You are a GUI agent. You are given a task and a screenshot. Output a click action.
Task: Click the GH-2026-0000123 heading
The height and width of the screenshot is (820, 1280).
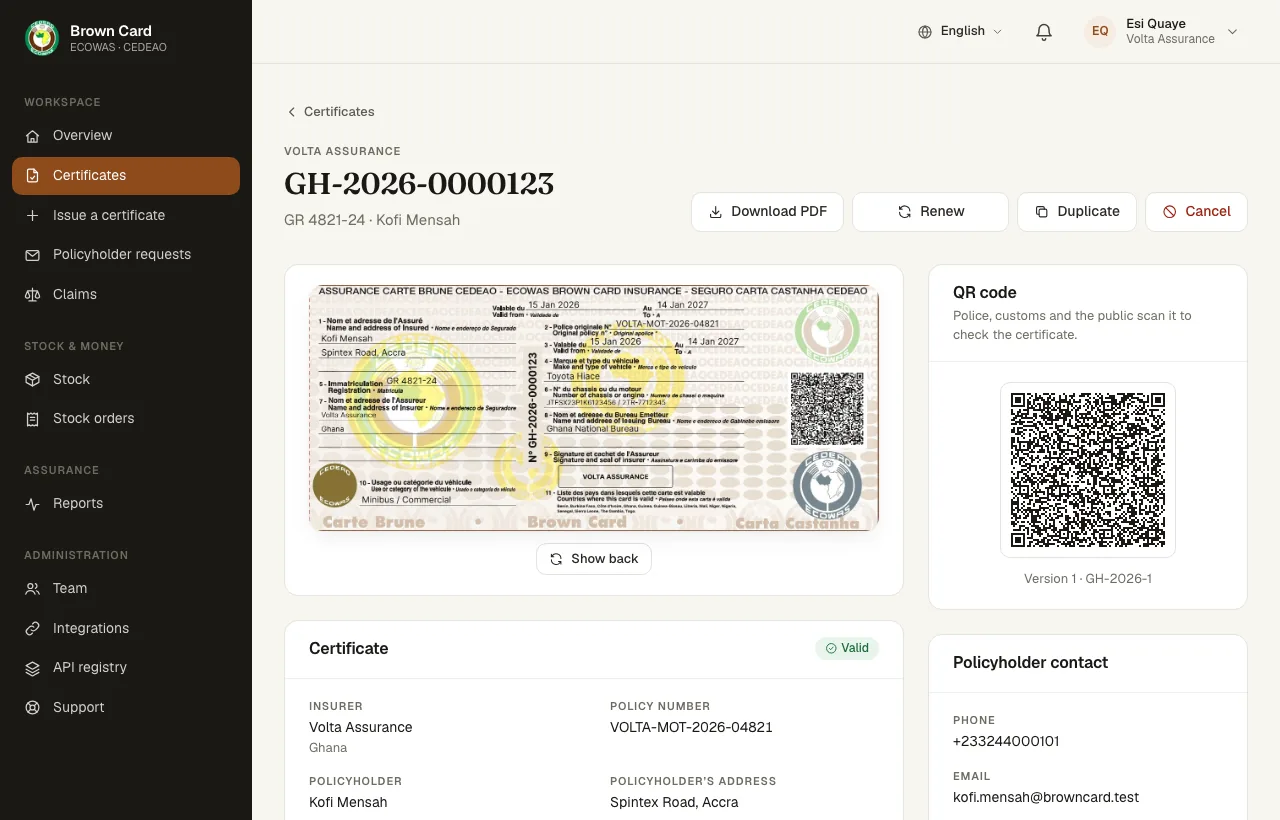coord(419,184)
